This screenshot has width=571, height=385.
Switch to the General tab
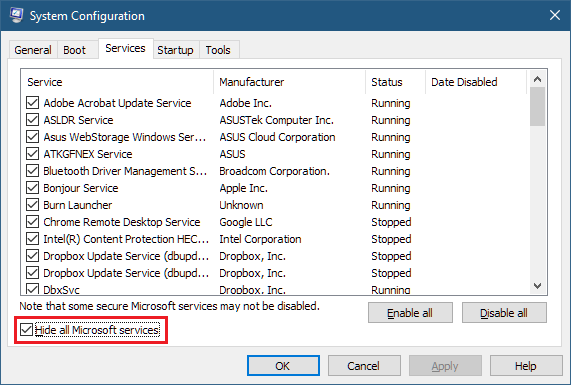tap(33, 50)
